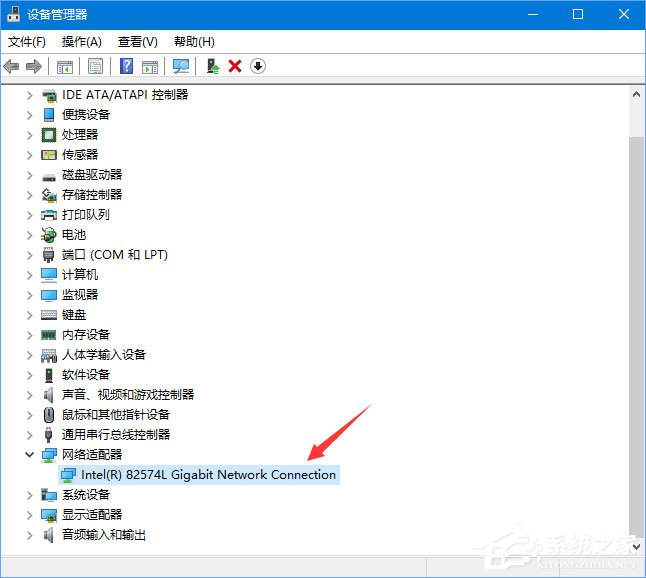Viewport: 646px width, 578px height.
Task: Click the 内存设备 memory icon
Action: tap(49, 335)
